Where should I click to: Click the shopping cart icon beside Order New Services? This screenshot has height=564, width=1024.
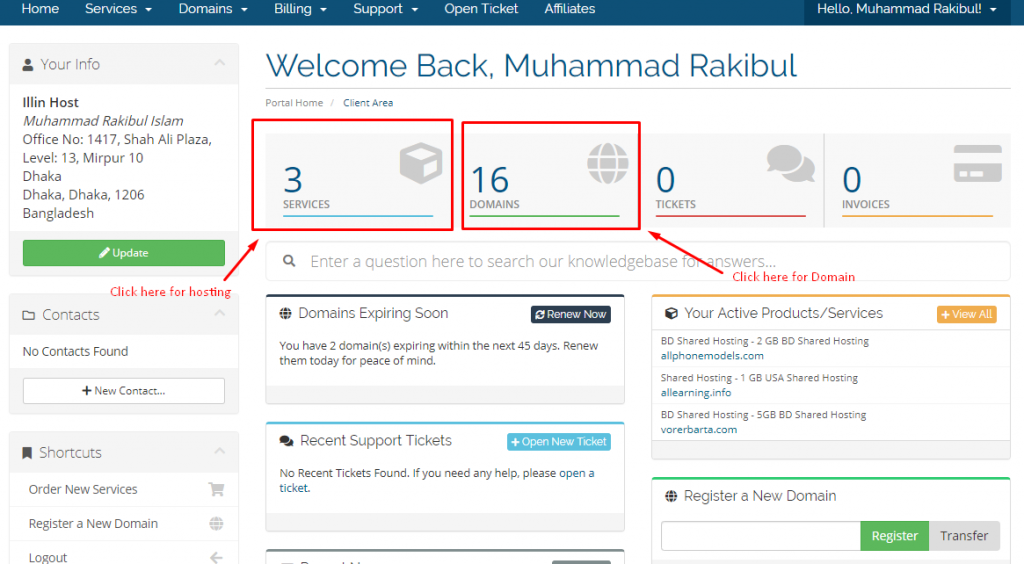[216, 490]
